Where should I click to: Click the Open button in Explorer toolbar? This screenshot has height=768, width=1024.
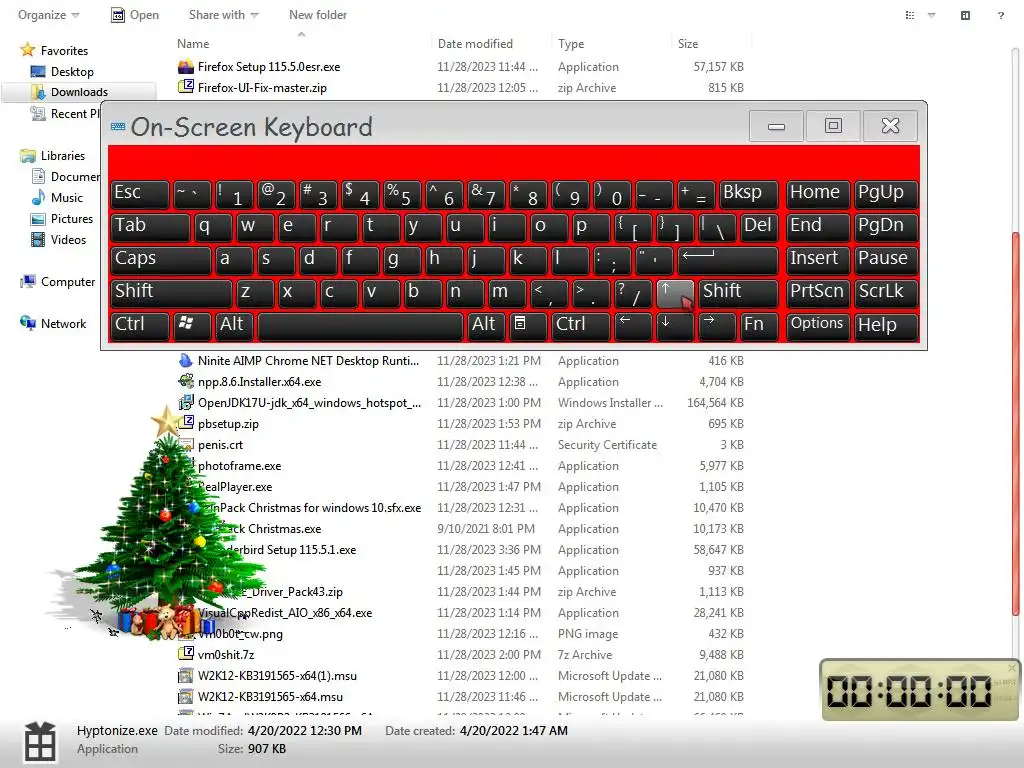click(135, 15)
